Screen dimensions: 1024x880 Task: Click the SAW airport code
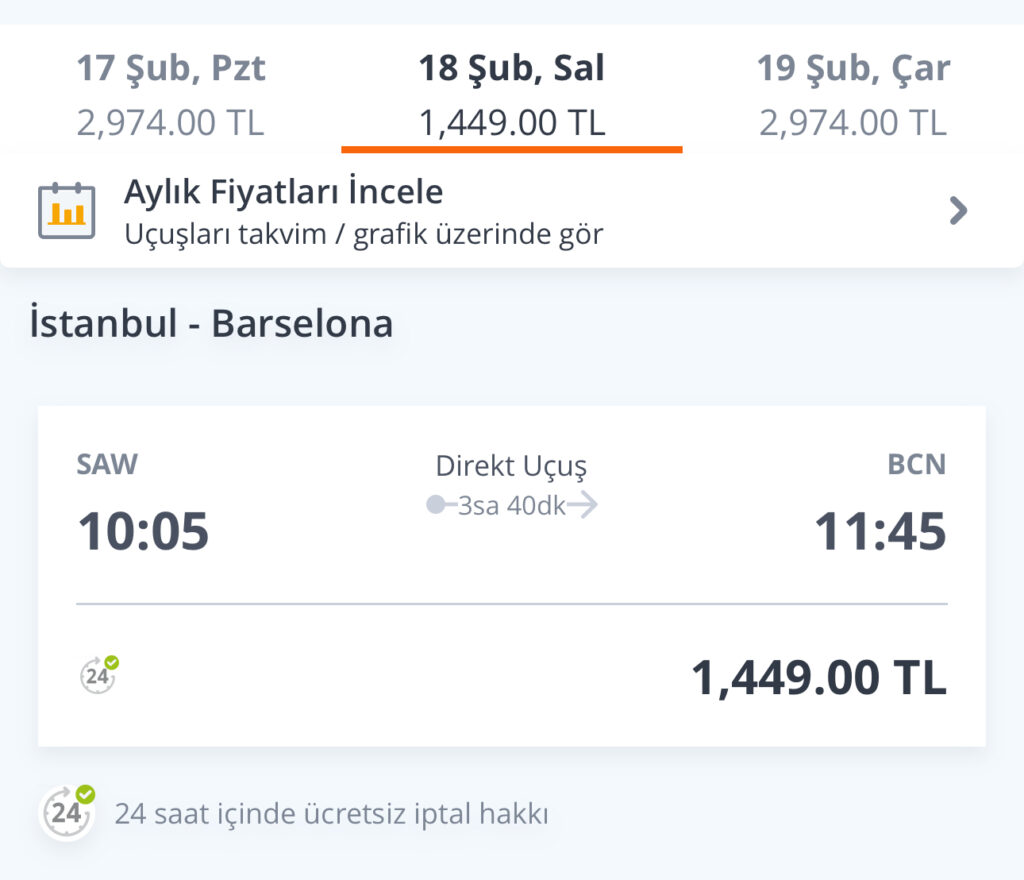pyautogui.click(x=107, y=464)
